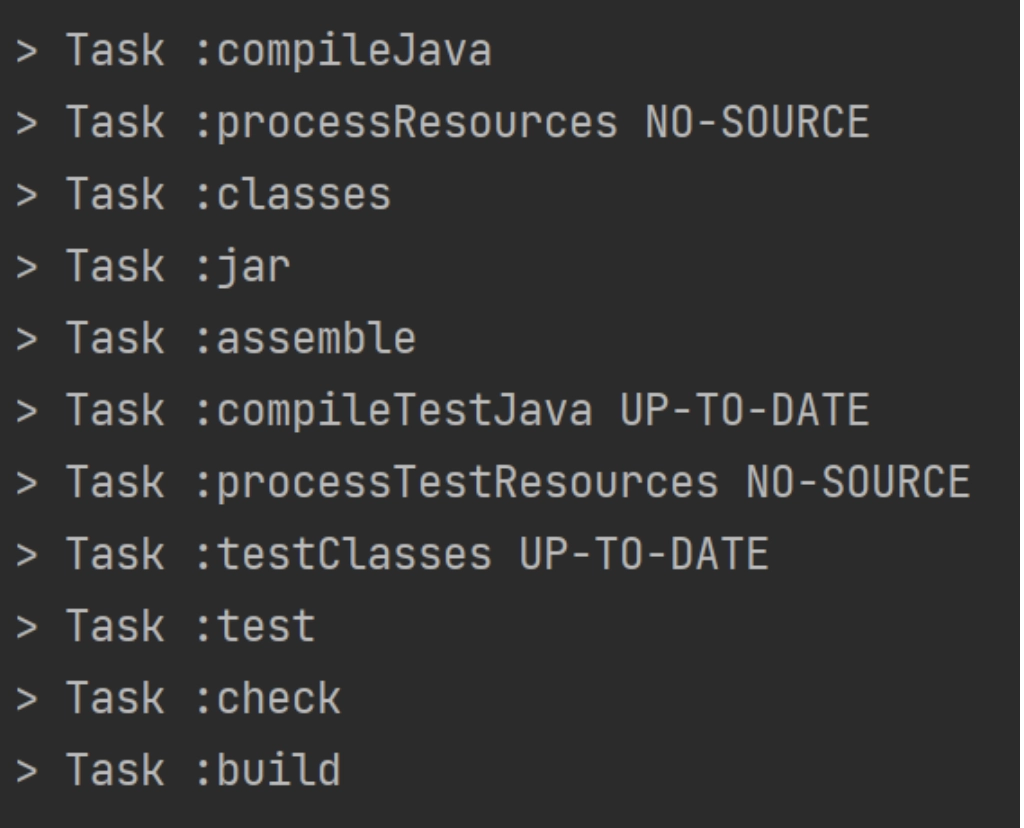Click the :check task name

[x=266, y=699]
